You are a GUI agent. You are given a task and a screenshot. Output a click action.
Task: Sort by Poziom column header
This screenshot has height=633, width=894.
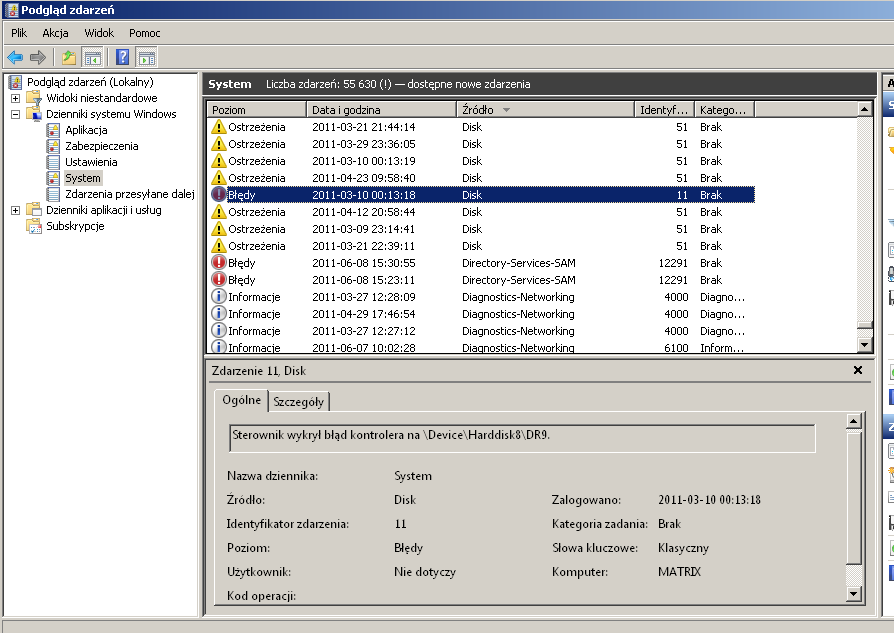257,109
